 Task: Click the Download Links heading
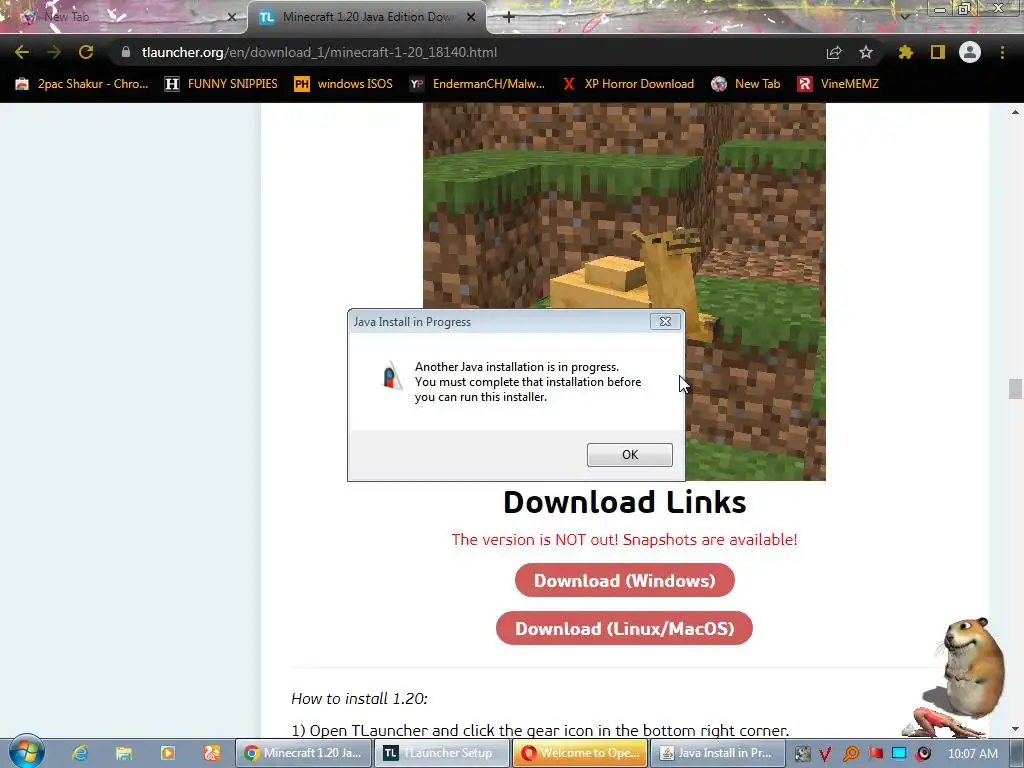pyautogui.click(x=624, y=502)
